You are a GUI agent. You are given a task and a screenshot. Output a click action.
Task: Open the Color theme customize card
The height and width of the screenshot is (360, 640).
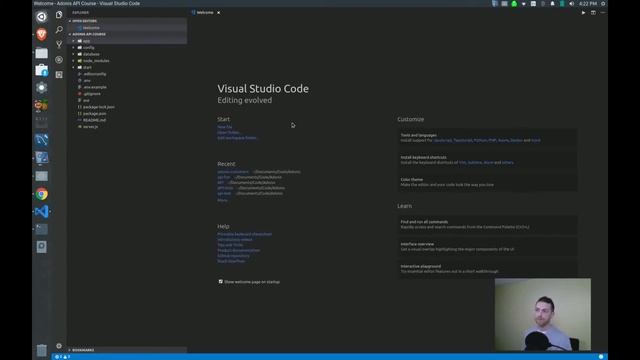488,182
